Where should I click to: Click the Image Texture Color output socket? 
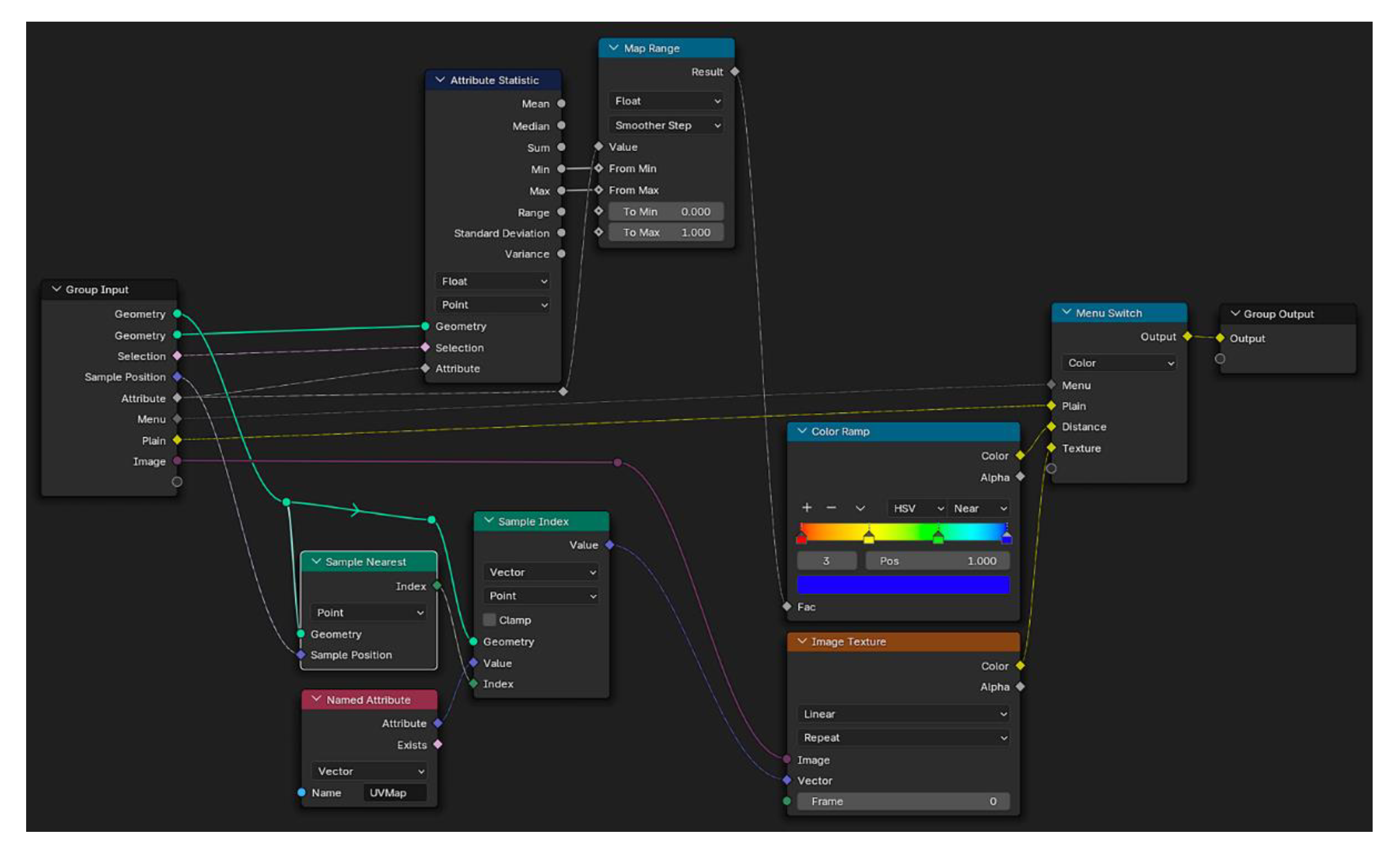pos(1021,666)
